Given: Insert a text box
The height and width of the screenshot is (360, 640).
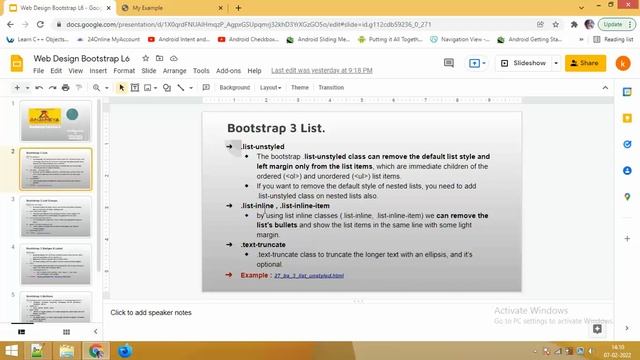Looking at the screenshot, I should pos(135,87).
